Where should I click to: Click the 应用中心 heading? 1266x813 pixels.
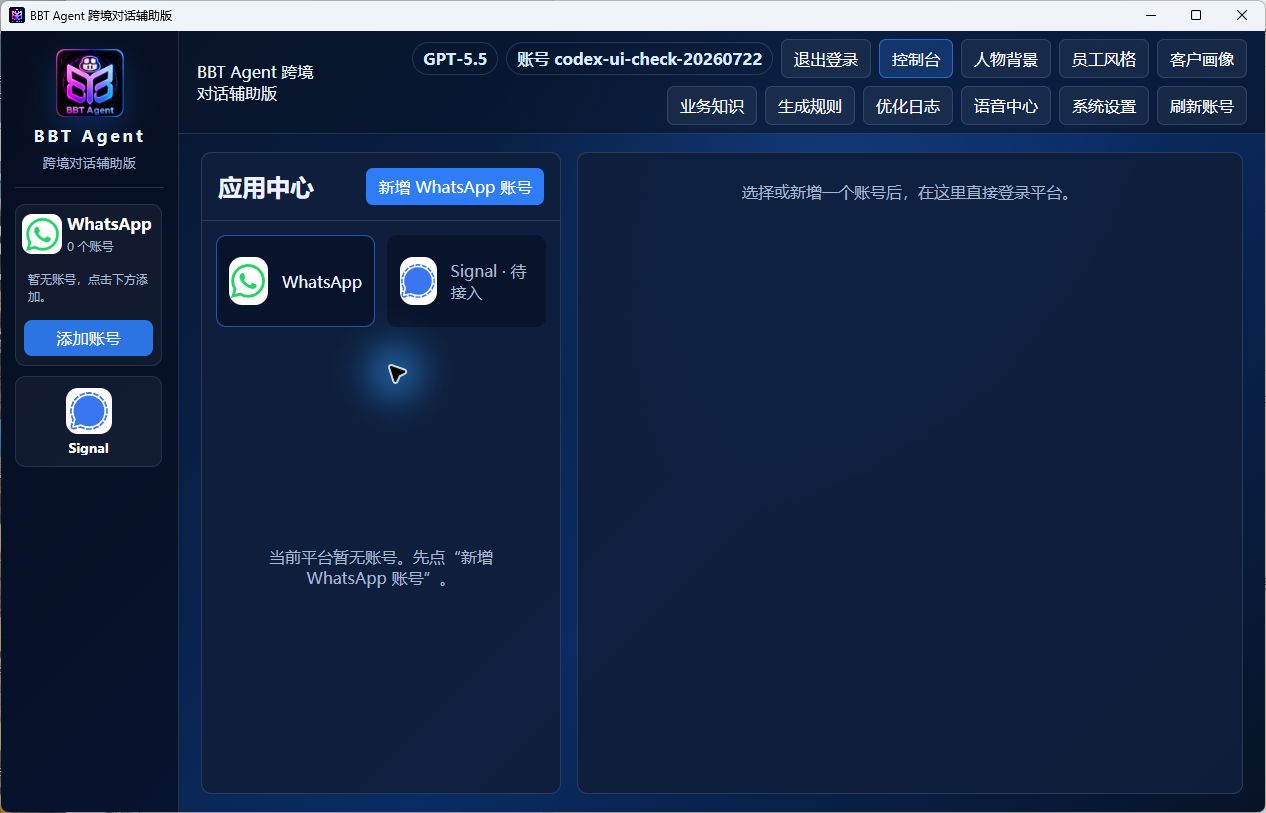click(266, 188)
